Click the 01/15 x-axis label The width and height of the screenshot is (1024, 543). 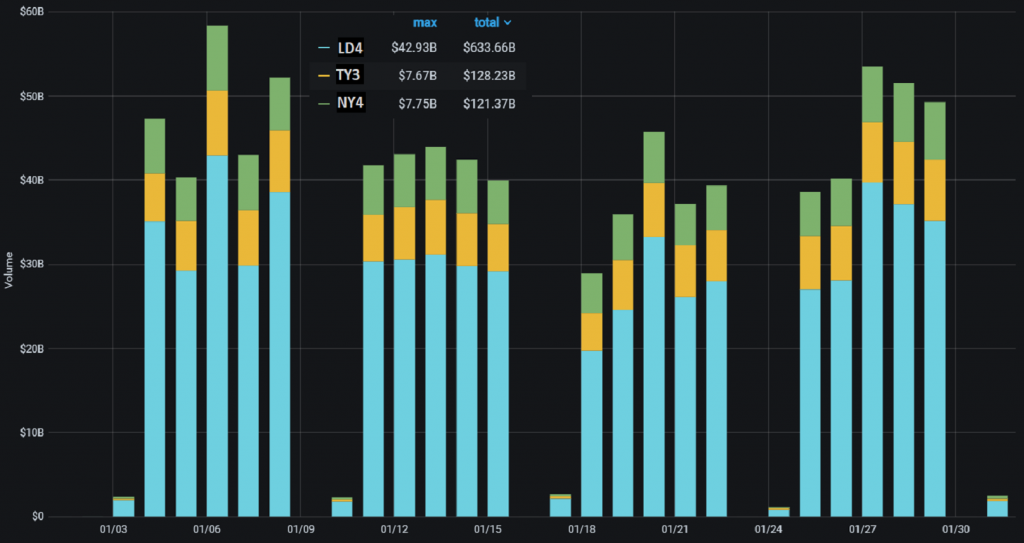click(x=488, y=528)
